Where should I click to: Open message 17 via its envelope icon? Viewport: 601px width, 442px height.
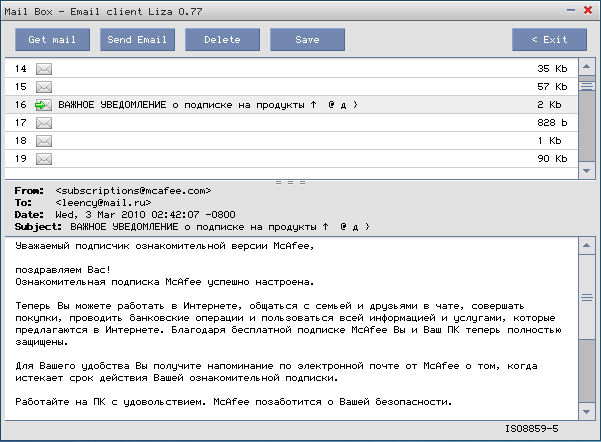44,123
